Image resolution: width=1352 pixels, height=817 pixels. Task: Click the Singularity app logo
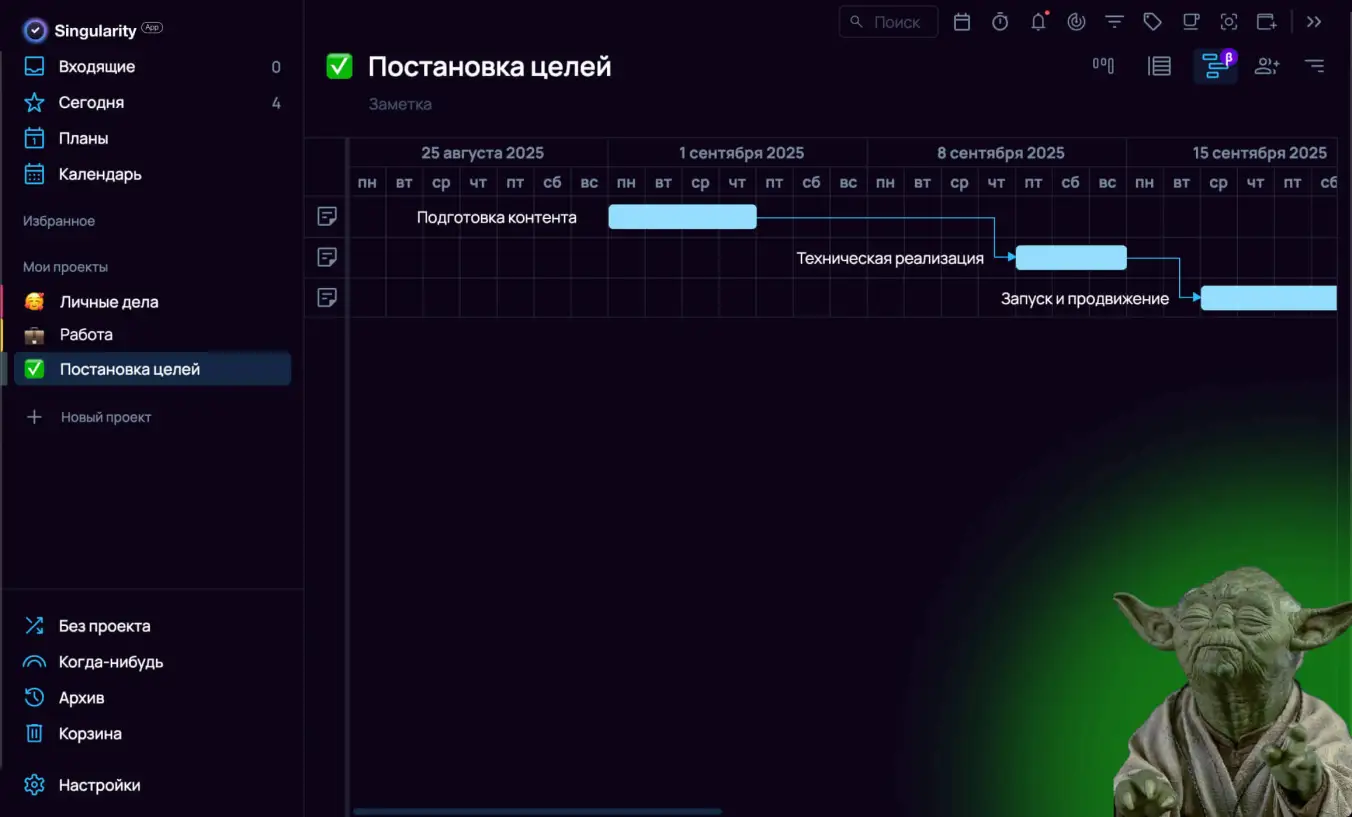pos(35,31)
